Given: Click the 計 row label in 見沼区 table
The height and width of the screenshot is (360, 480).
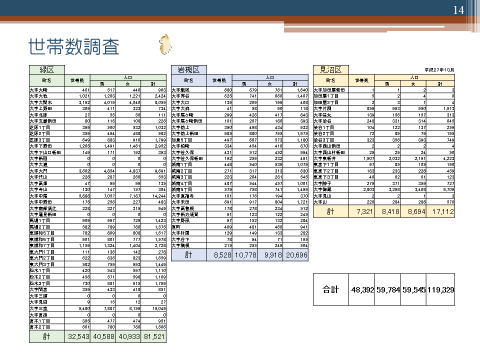Looking at the screenshot, I should point(331,212).
